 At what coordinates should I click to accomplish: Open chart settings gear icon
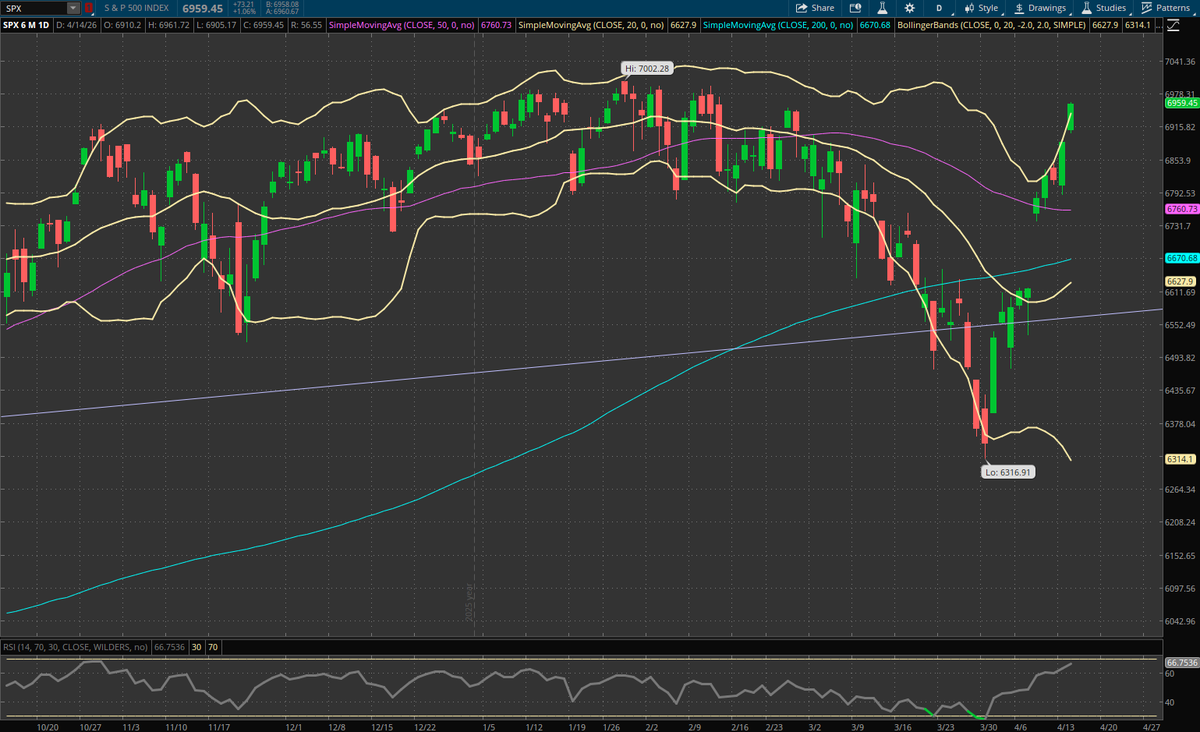click(x=909, y=7)
